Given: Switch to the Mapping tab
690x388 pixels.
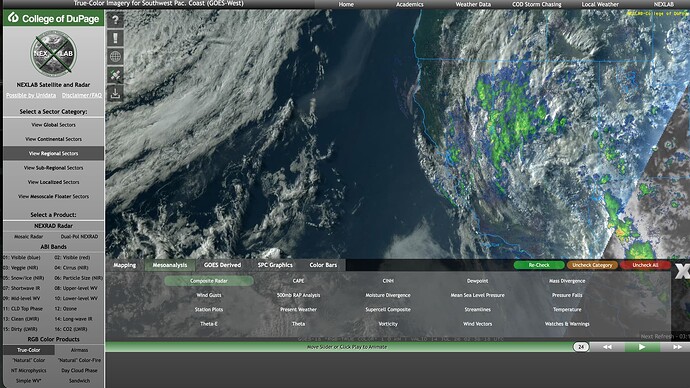Looking at the screenshot, I should pyautogui.click(x=125, y=265).
